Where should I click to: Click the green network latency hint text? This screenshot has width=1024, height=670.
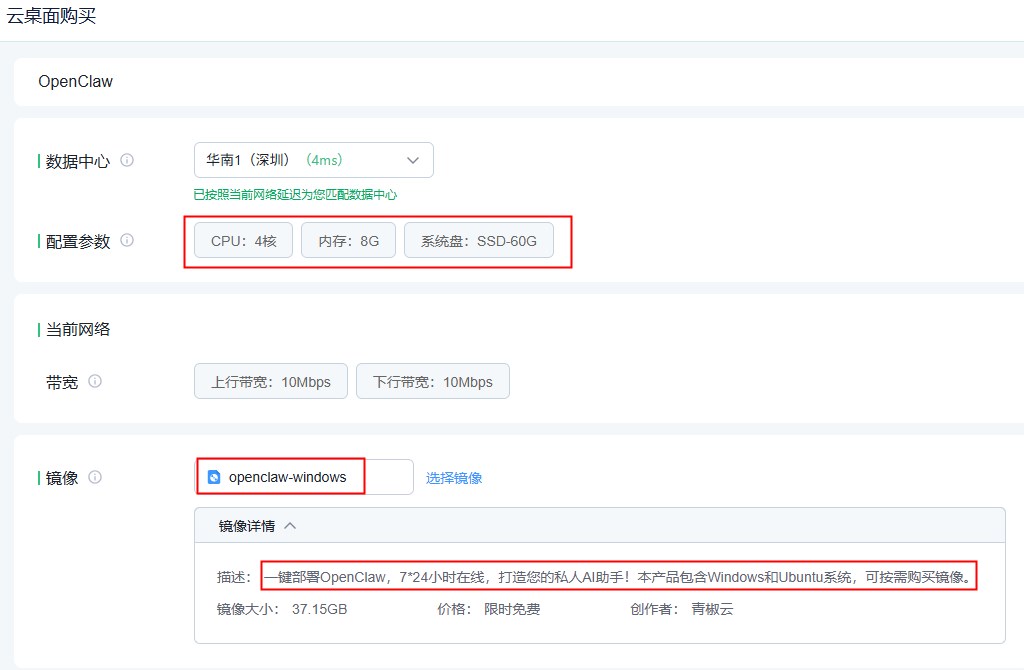(295, 195)
